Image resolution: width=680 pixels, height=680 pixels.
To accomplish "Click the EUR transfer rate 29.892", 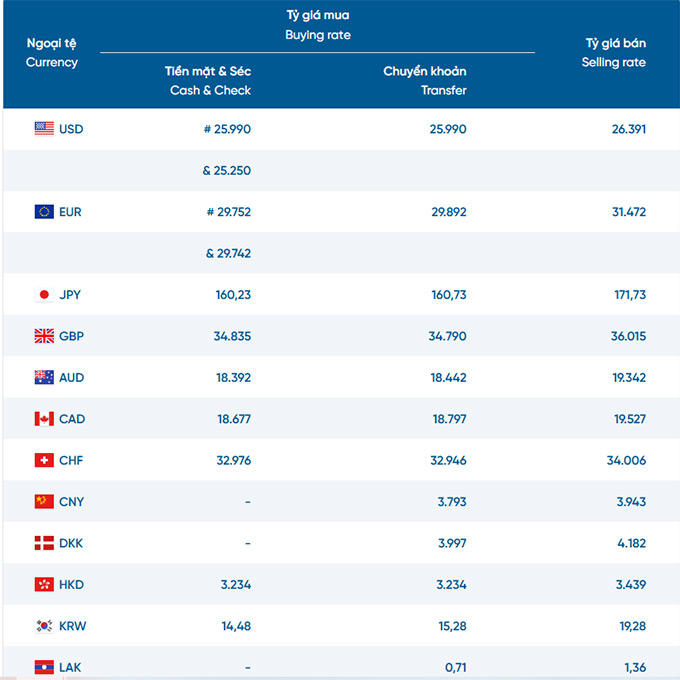I will click(x=449, y=212).
